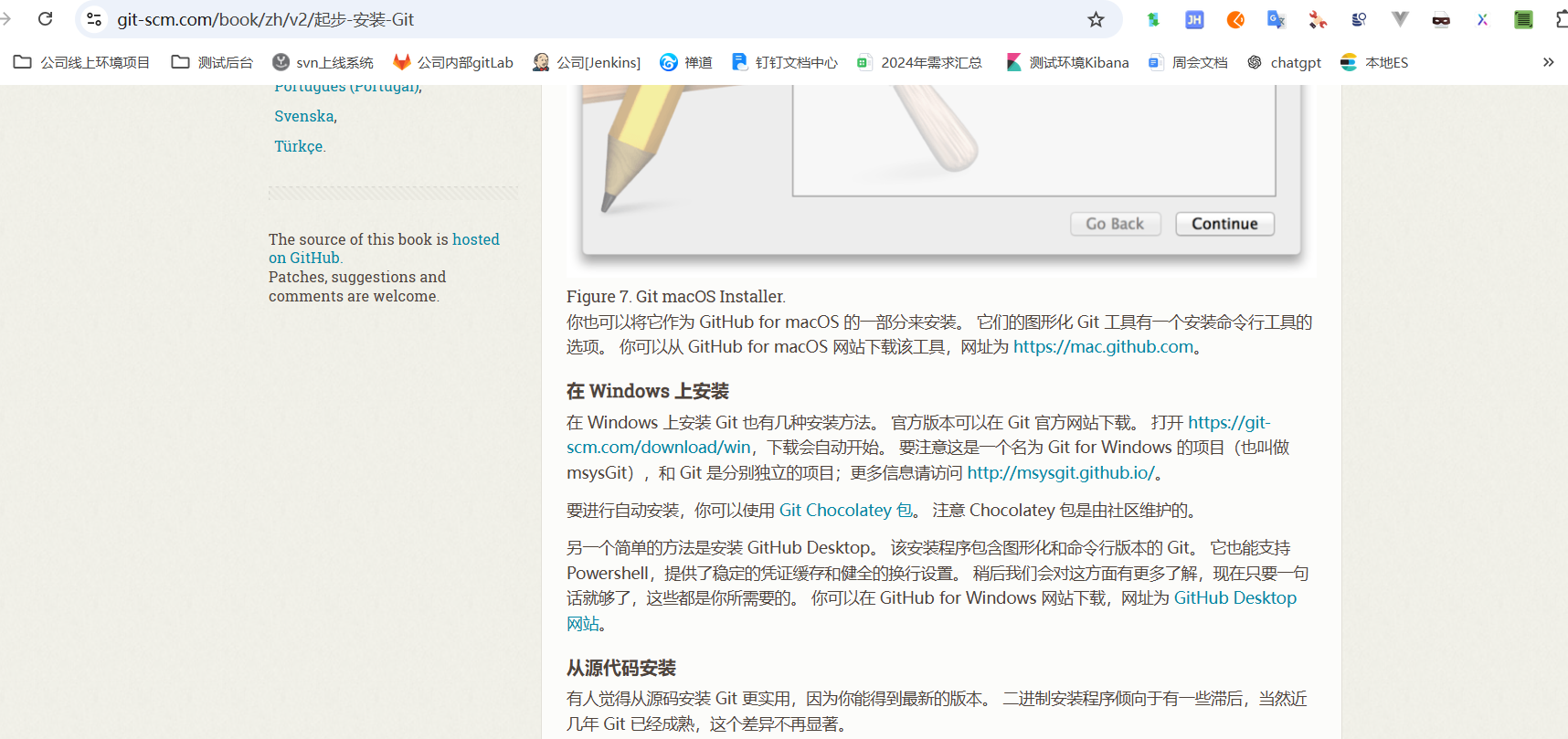
Task: Bookmark this page with the star icon
Action: (1096, 19)
